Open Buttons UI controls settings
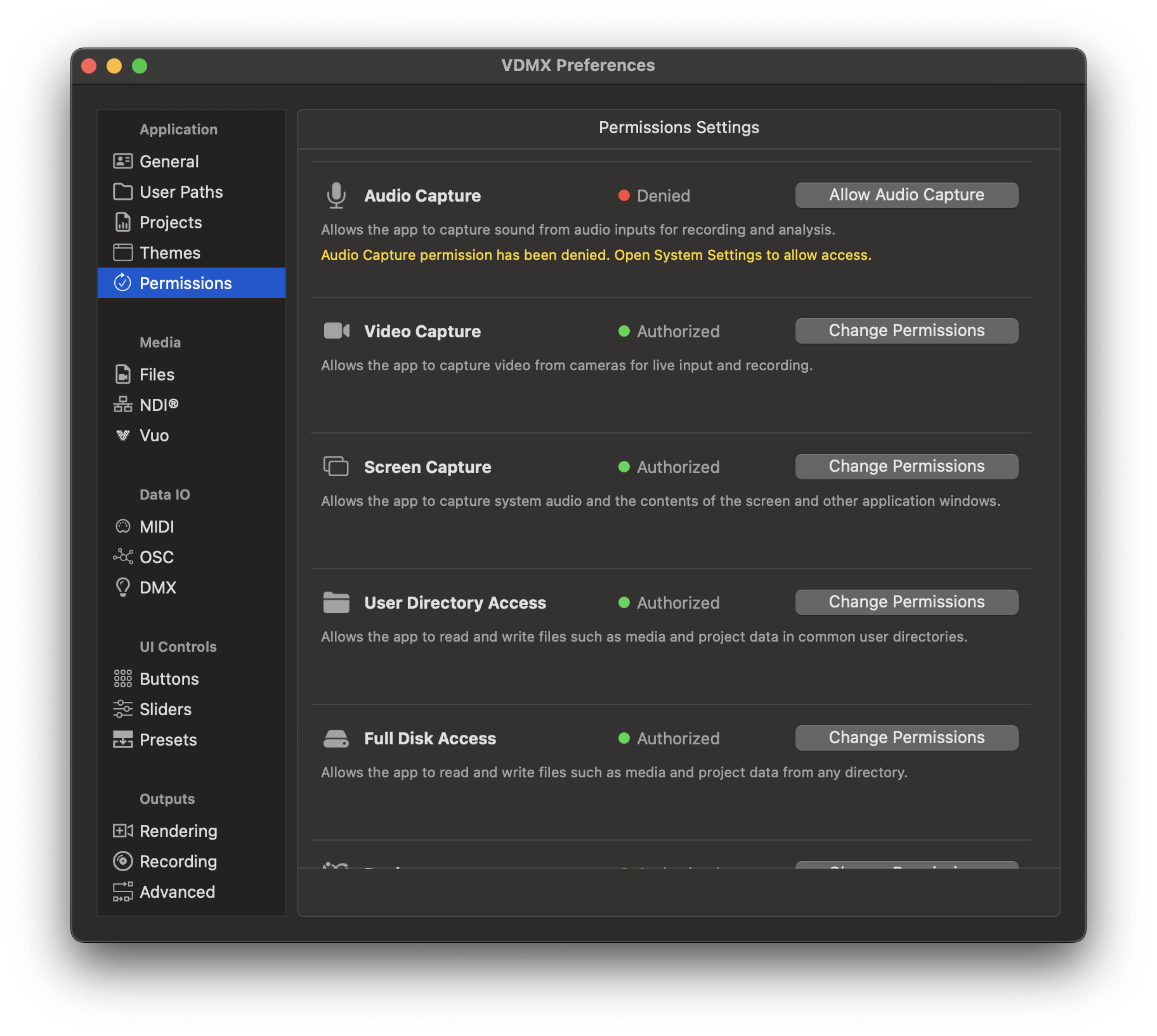1157x1036 pixels. [x=192, y=678]
